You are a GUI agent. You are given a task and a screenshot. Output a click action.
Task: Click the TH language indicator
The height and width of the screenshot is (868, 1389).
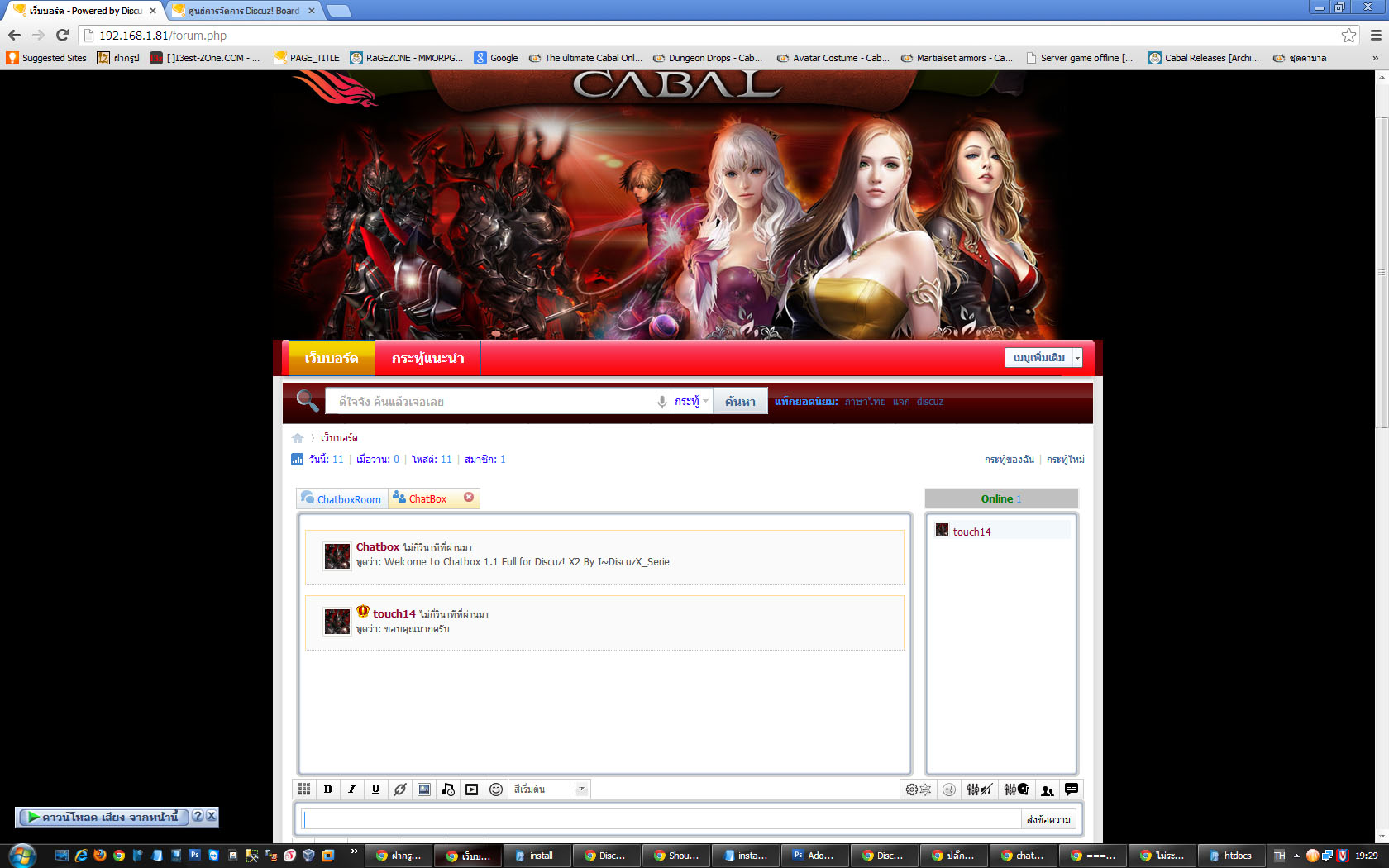1279,856
